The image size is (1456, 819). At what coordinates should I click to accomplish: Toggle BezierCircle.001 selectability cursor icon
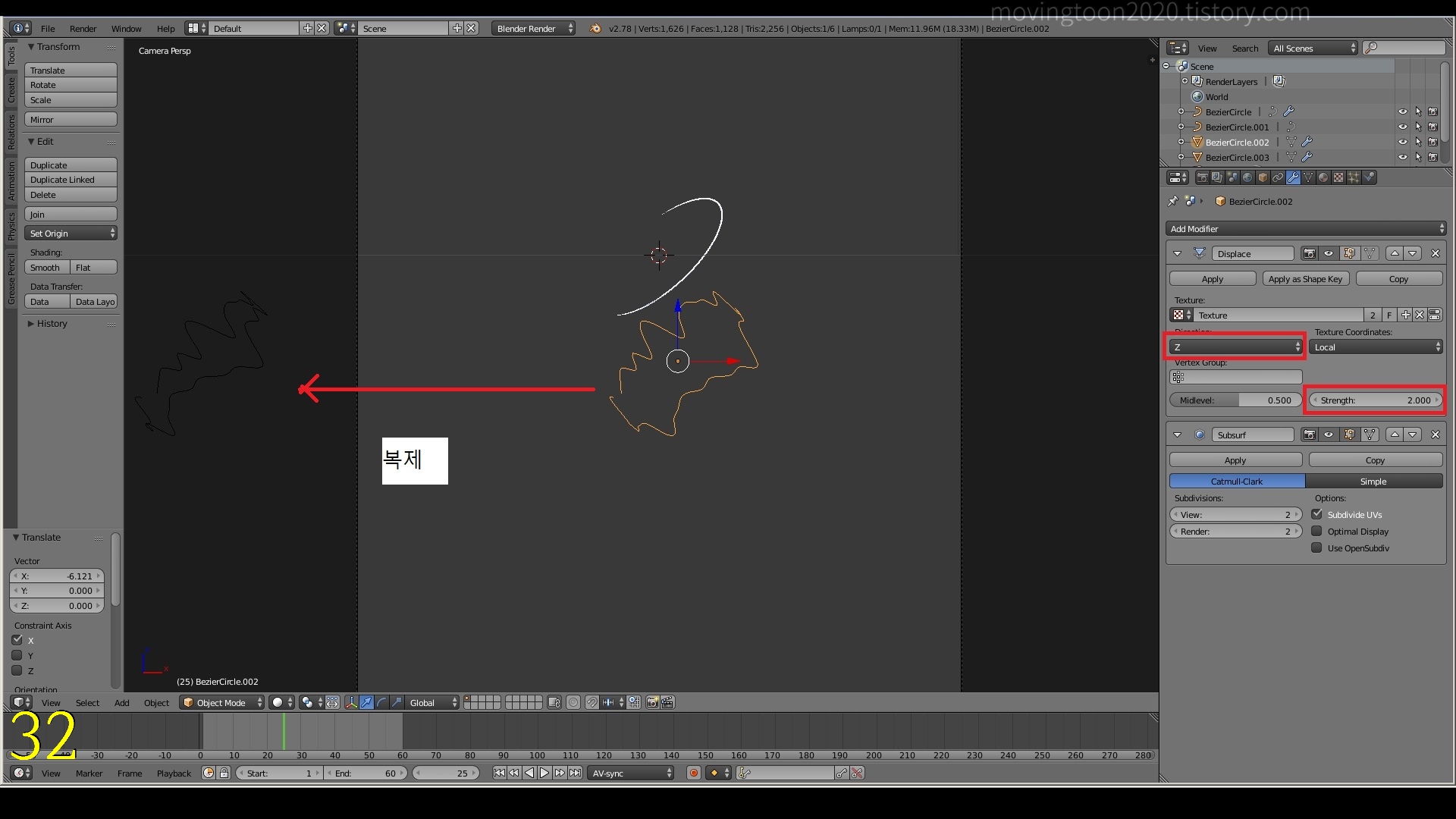(x=1418, y=127)
